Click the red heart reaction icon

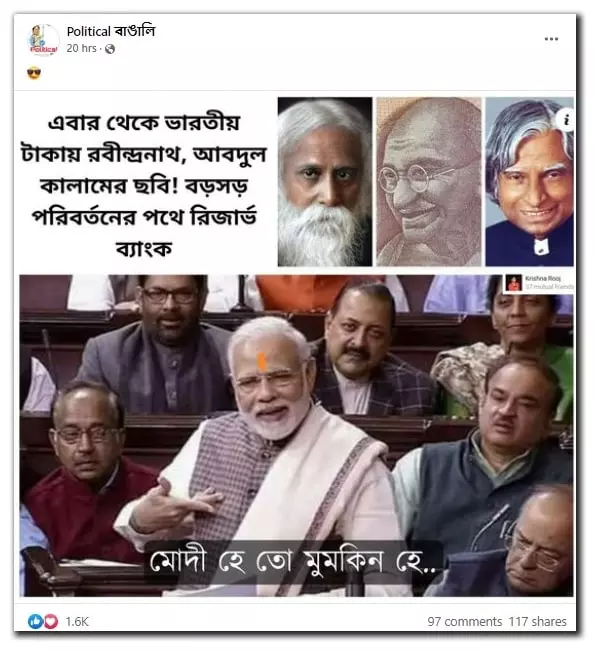pyautogui.click(x=51, y=621)
